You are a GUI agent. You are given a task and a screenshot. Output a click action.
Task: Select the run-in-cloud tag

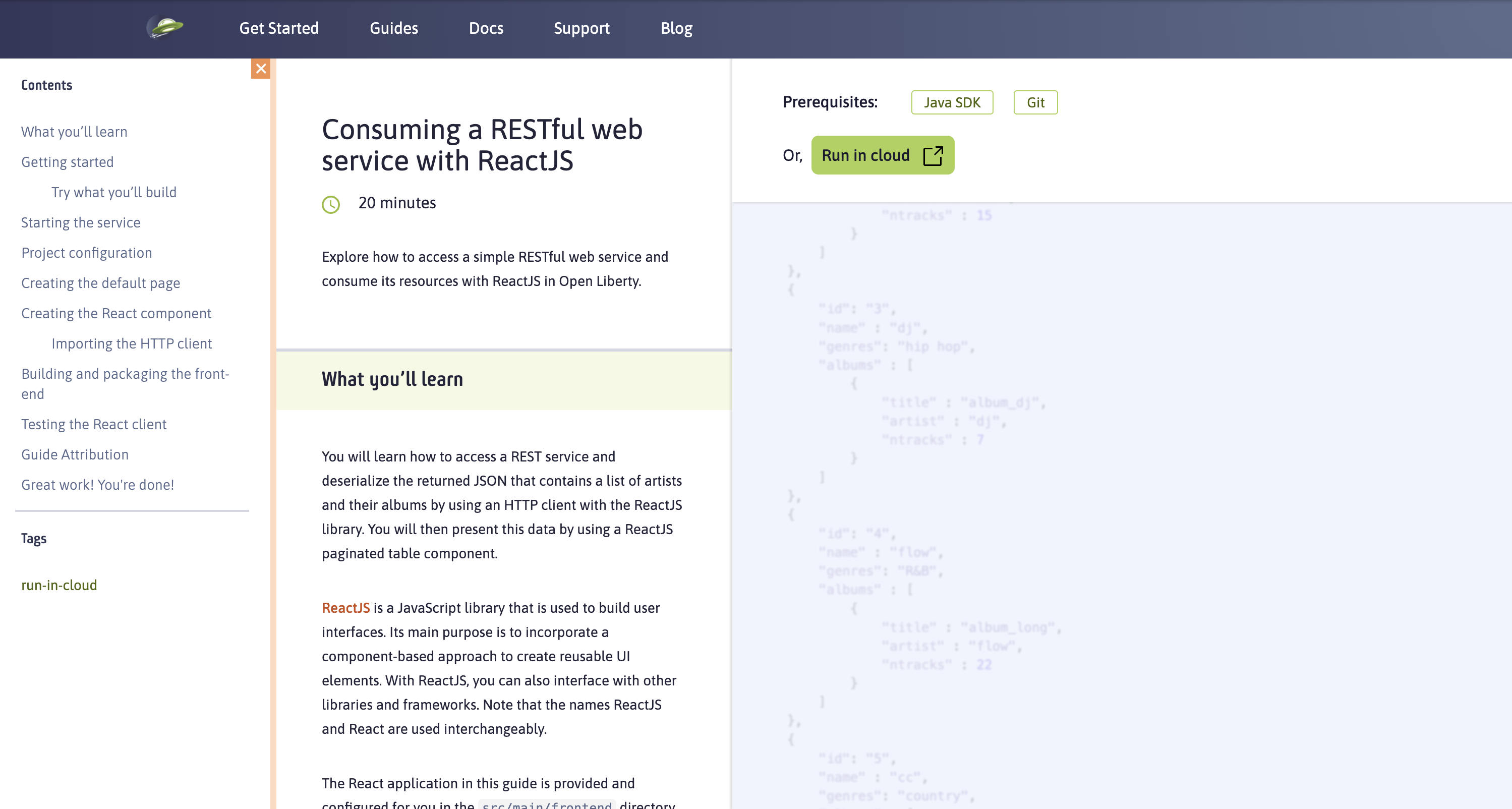click(x=59, y=585)
